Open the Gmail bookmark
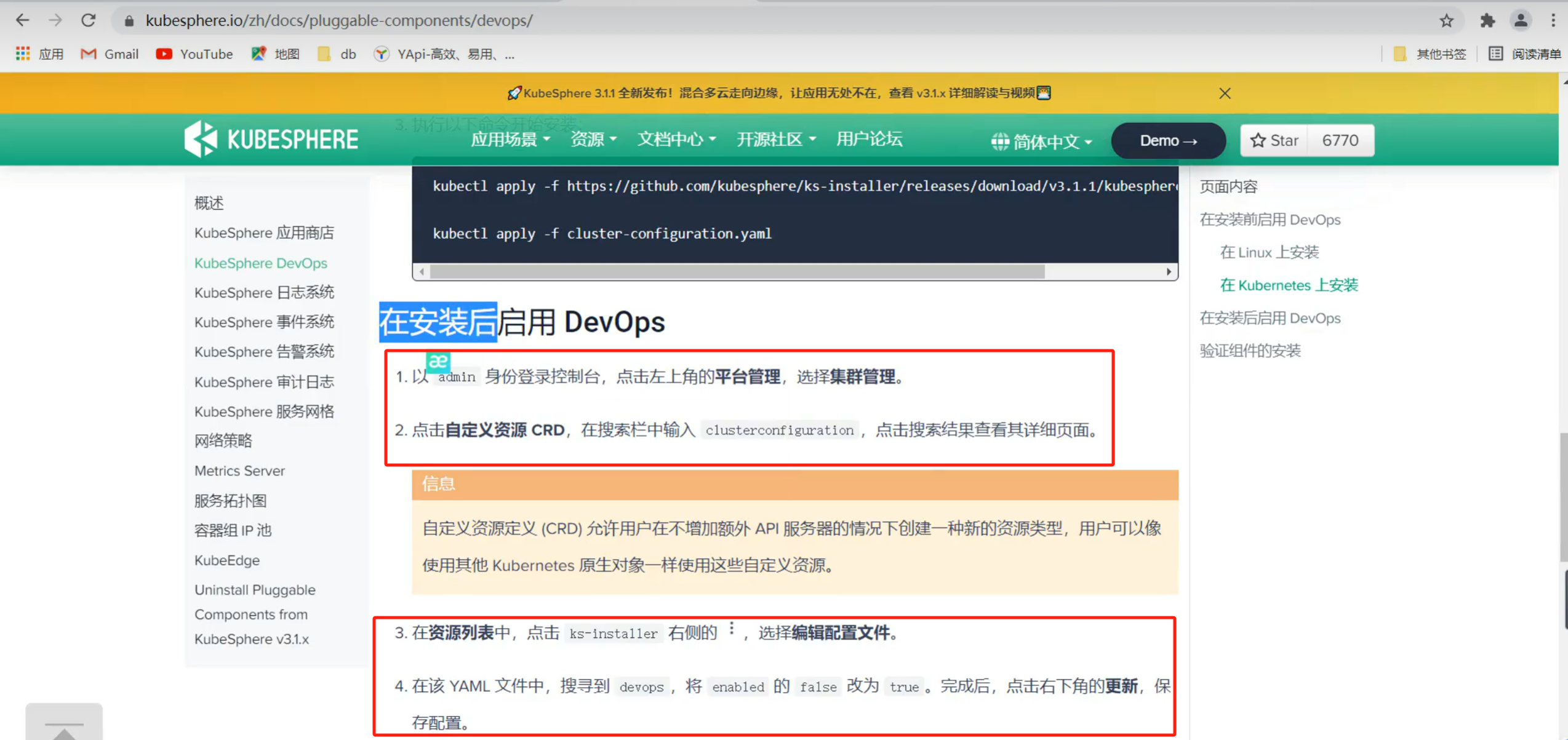Screen dimensions: 1568x740 point(110,54)
